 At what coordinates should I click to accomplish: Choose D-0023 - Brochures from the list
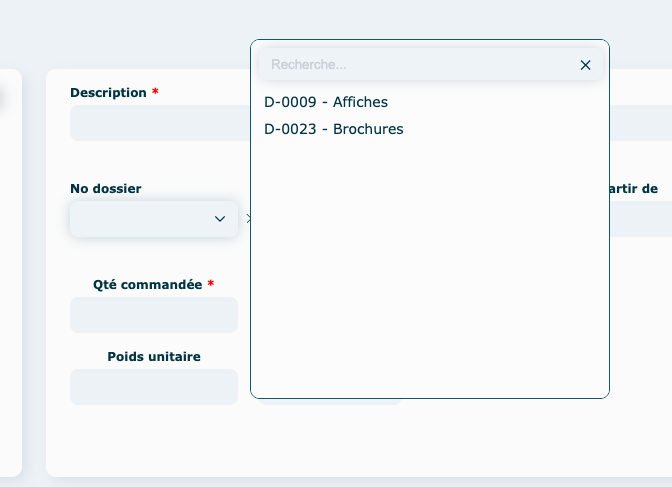pos(334,129)
